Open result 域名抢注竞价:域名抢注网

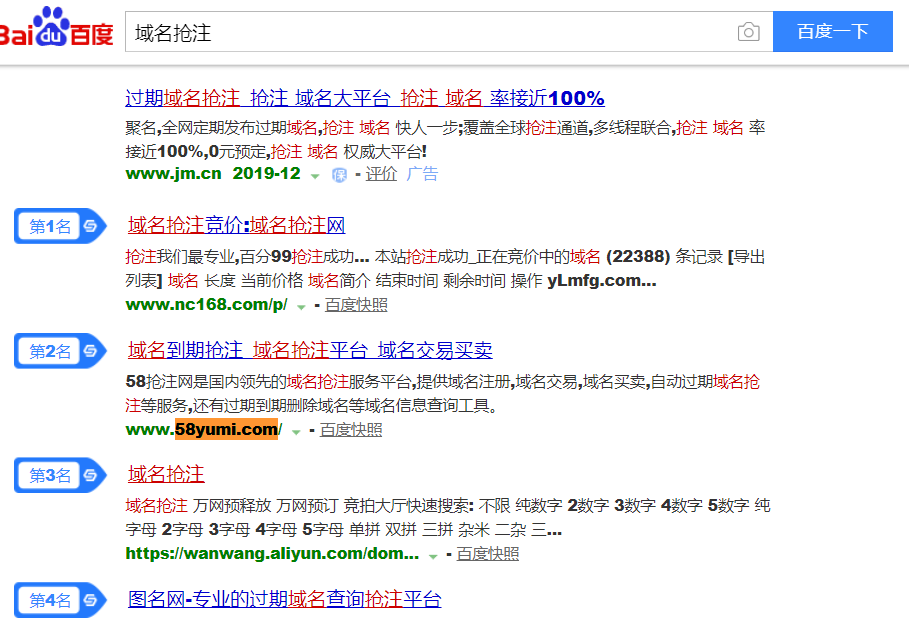[237, 225]
